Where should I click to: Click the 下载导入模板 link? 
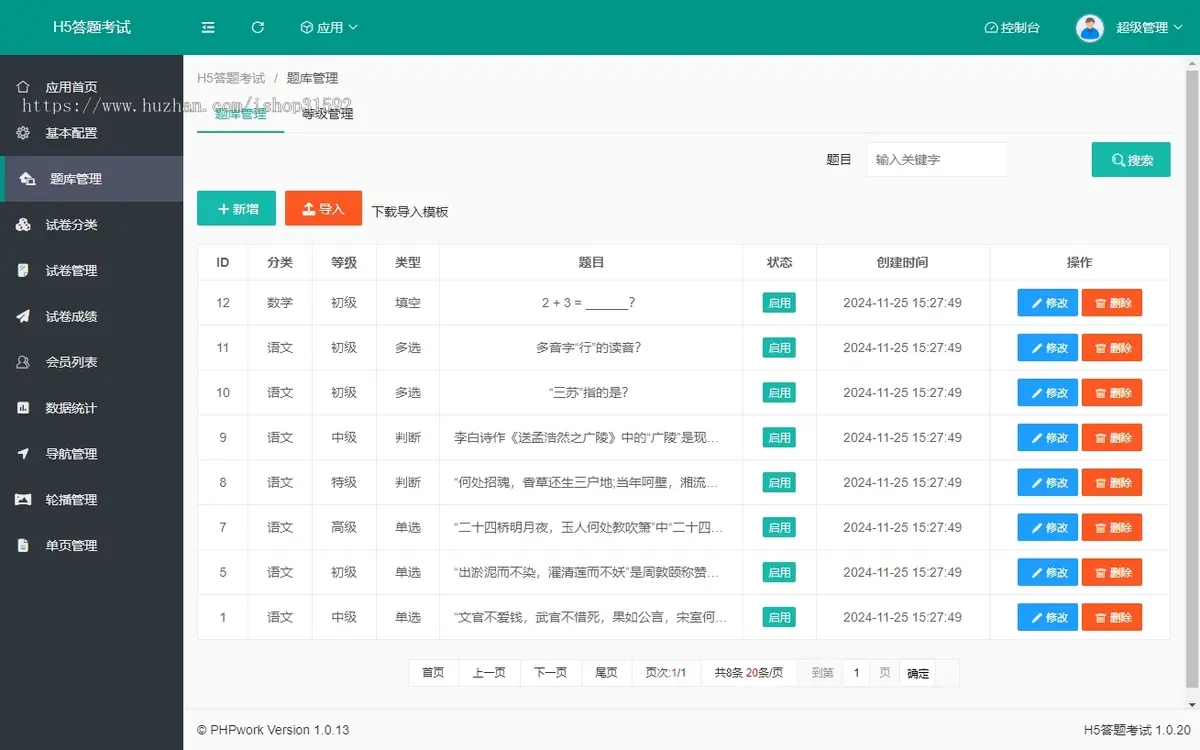[x=410, y=212]
